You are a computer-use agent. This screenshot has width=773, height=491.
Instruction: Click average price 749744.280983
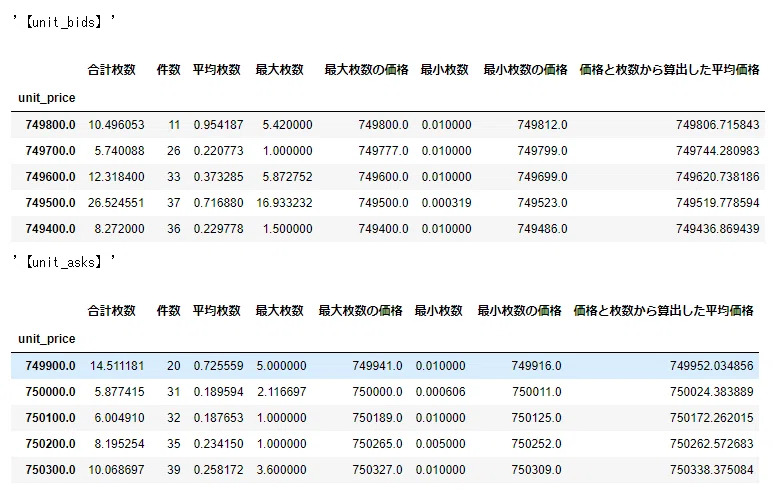(718, 151)
